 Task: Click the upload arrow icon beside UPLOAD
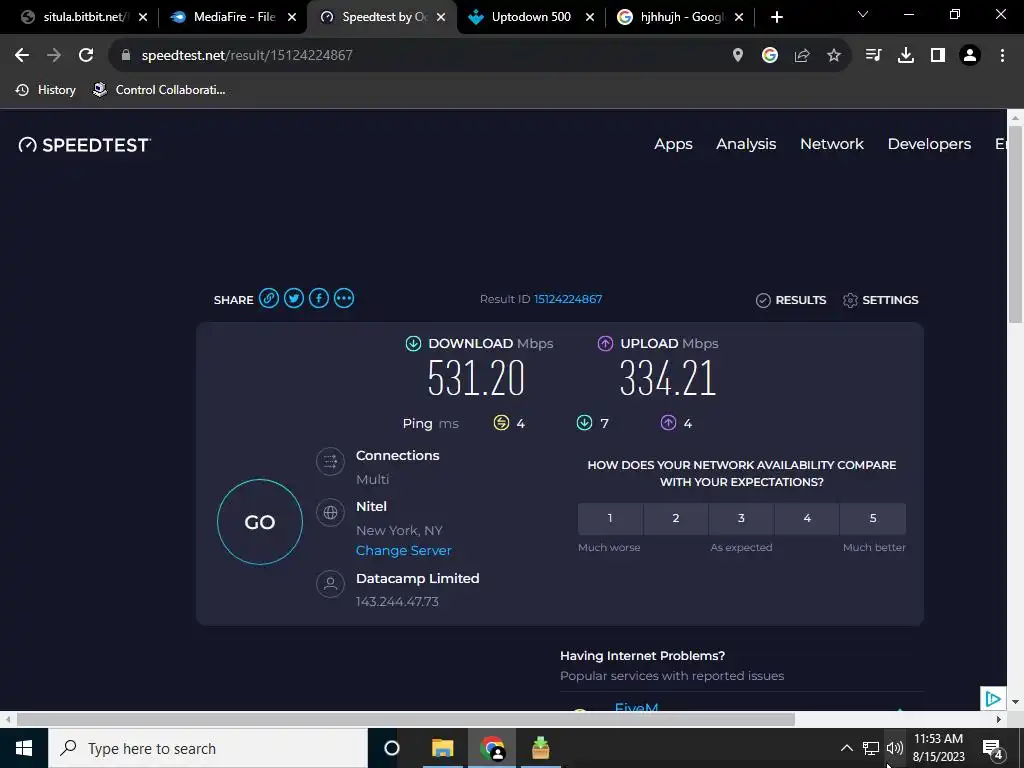tap(605, 344)
